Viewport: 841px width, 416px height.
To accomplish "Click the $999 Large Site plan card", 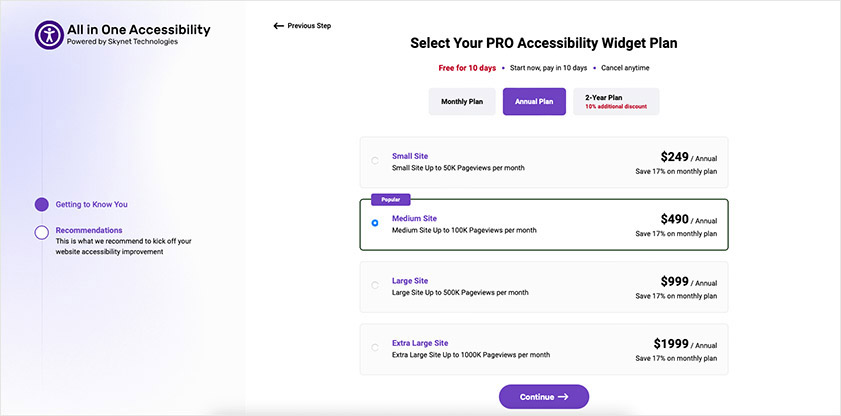I will [544, 287].
